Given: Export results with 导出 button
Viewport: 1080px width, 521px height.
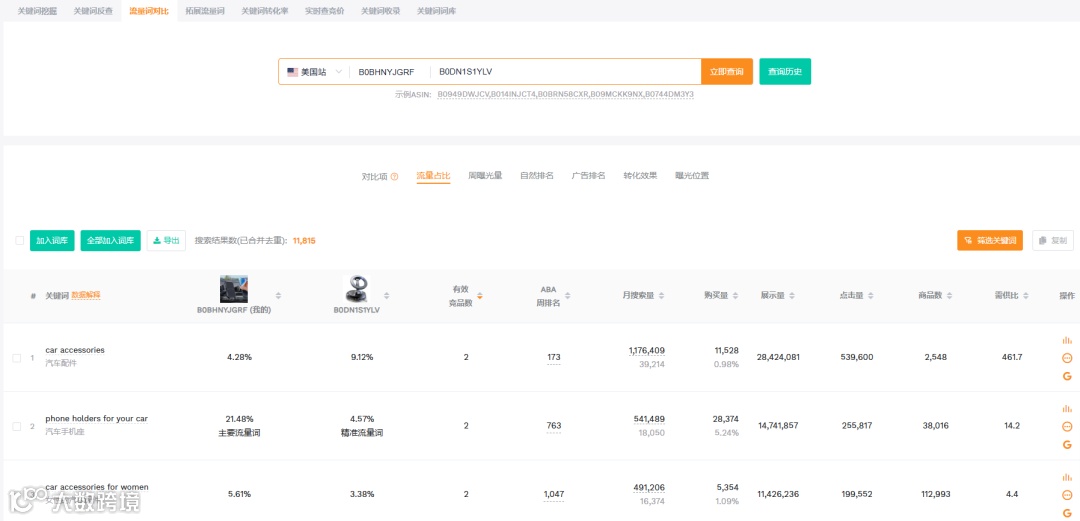Looking at the screenshot, I should (x=166, y=241).
